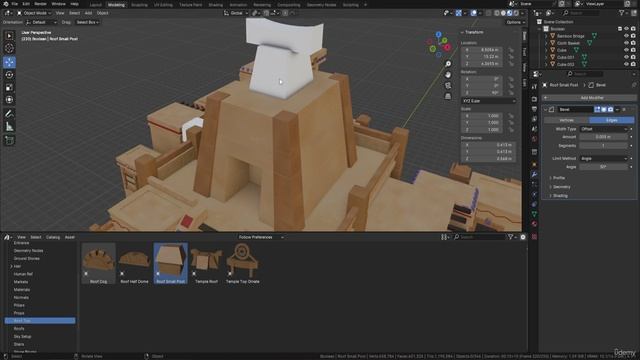Open the Orientation Default dropdown
Image resolution: width=640 pixels, height=360 pixels.
coord(42,22)
